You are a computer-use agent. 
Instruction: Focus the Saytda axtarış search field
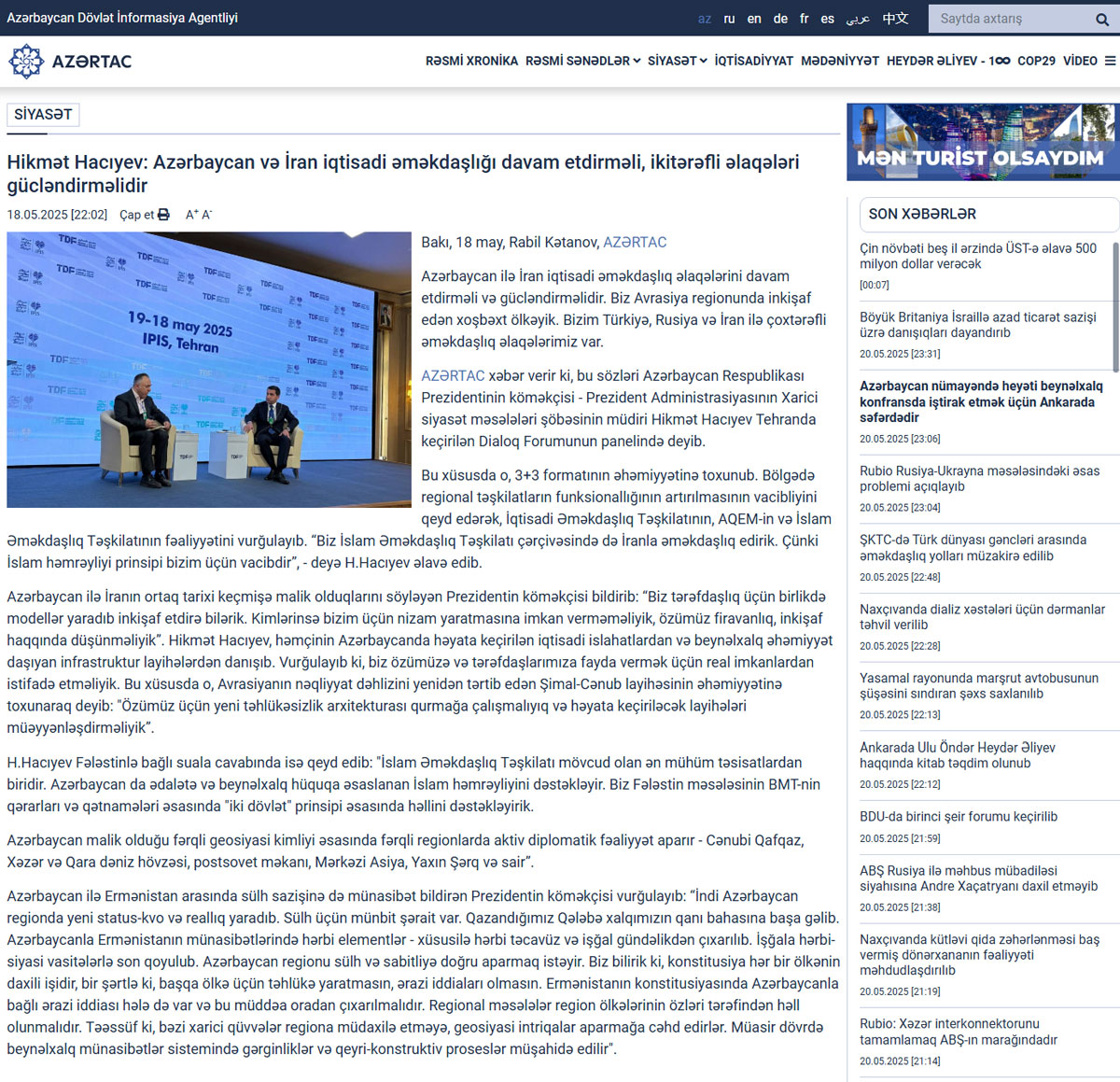[1011, 19]
